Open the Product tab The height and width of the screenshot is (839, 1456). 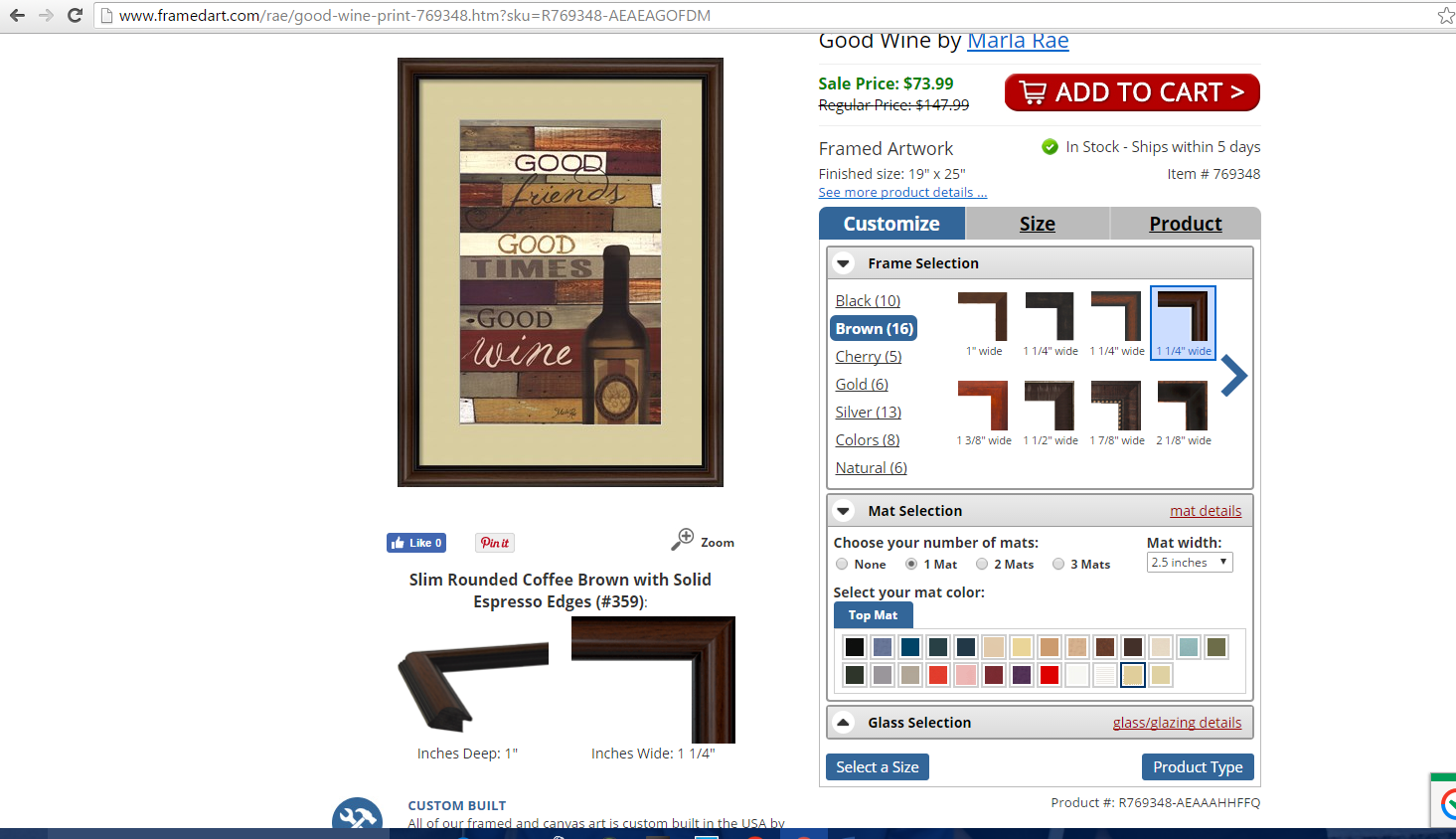[1186, 224]
